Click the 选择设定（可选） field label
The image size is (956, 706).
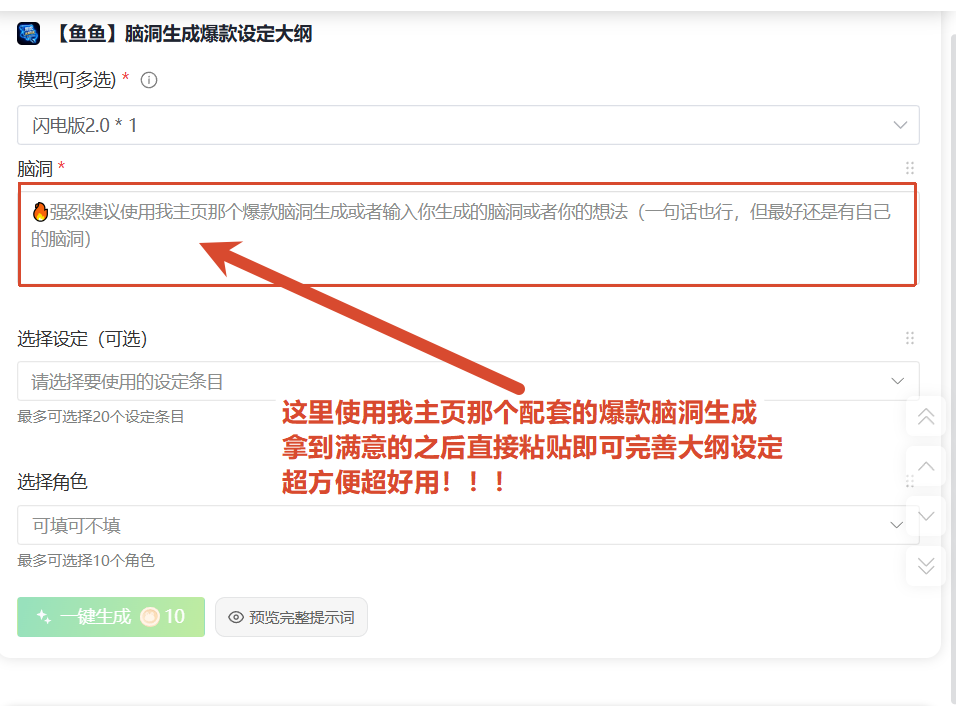pyautogui.click(x=82, y=338)
